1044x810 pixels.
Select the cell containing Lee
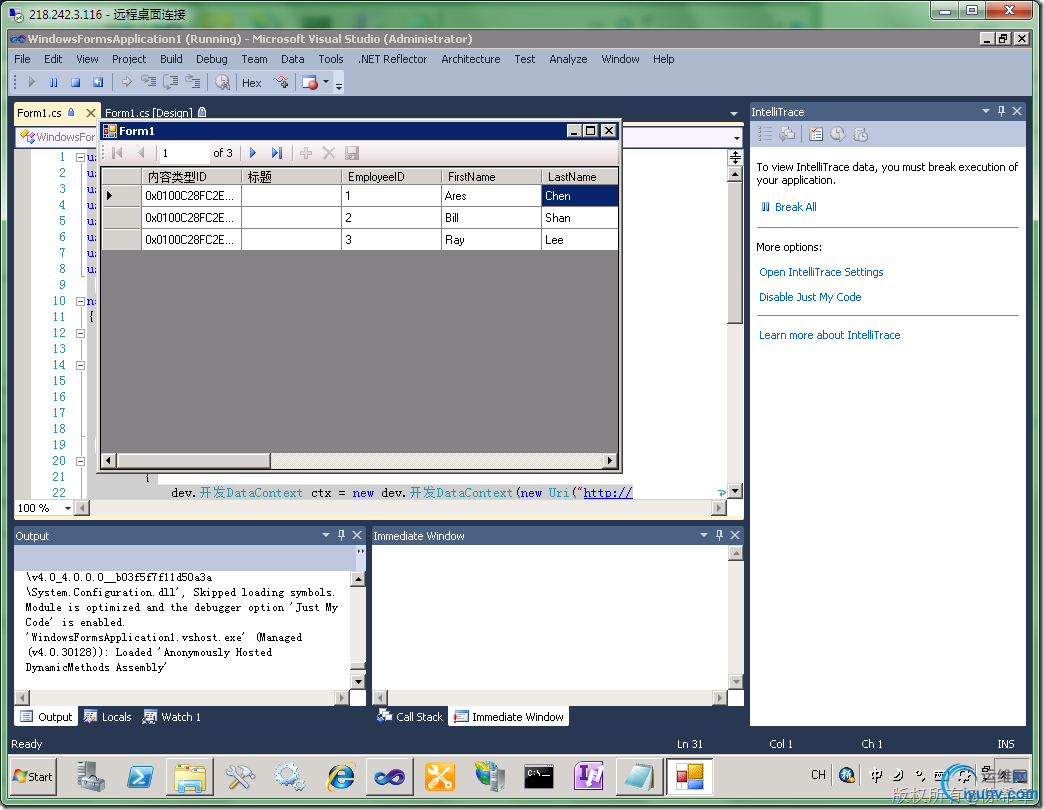coord(580,240)
